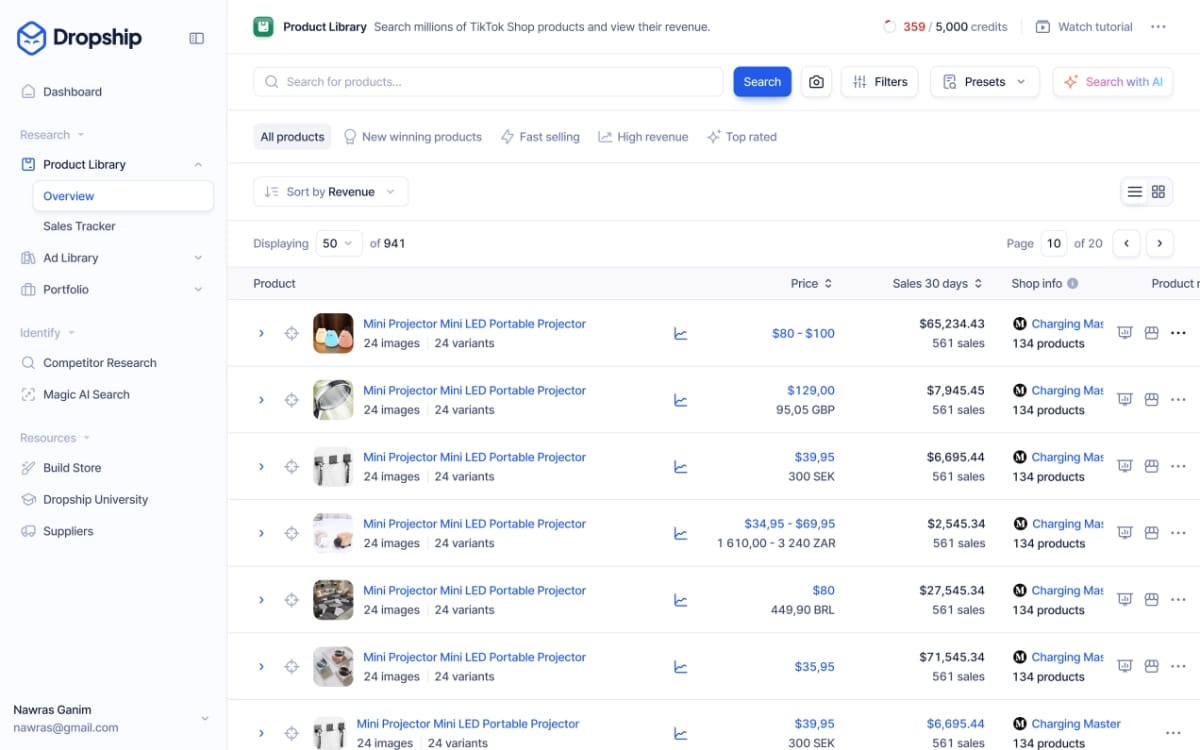Viewport: 1200px width, 750px height.
Task: Expand the first product row chevron
Action: pos(262,334)
